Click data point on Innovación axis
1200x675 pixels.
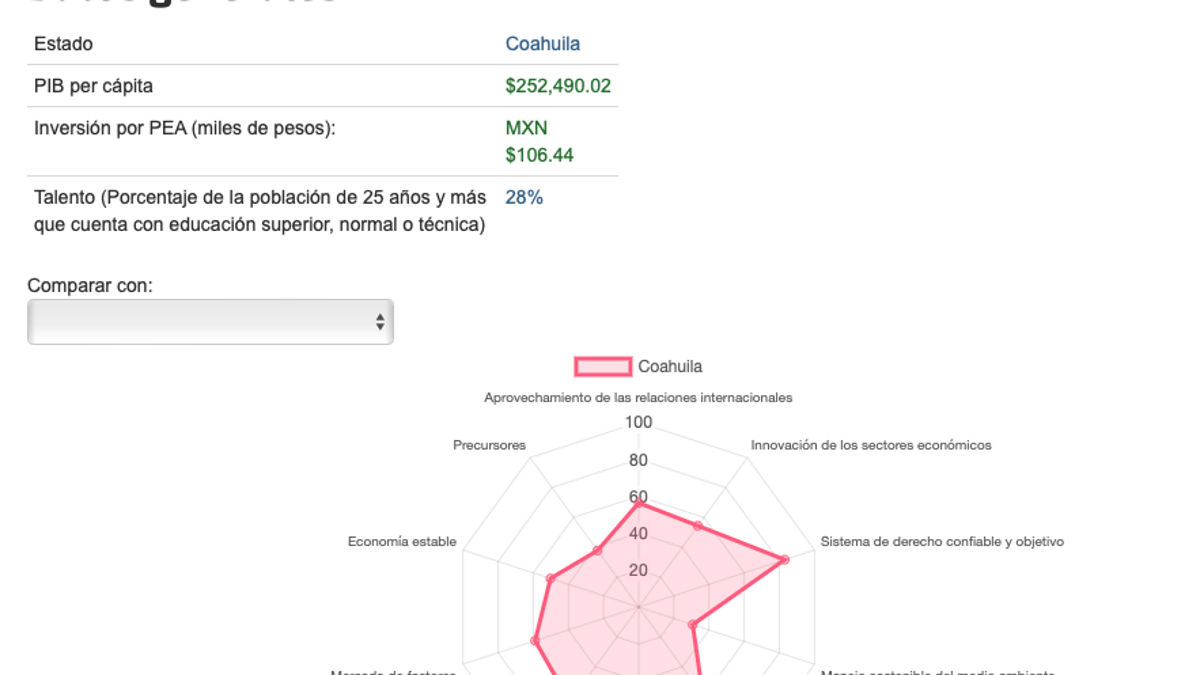[x=698, y=525]
